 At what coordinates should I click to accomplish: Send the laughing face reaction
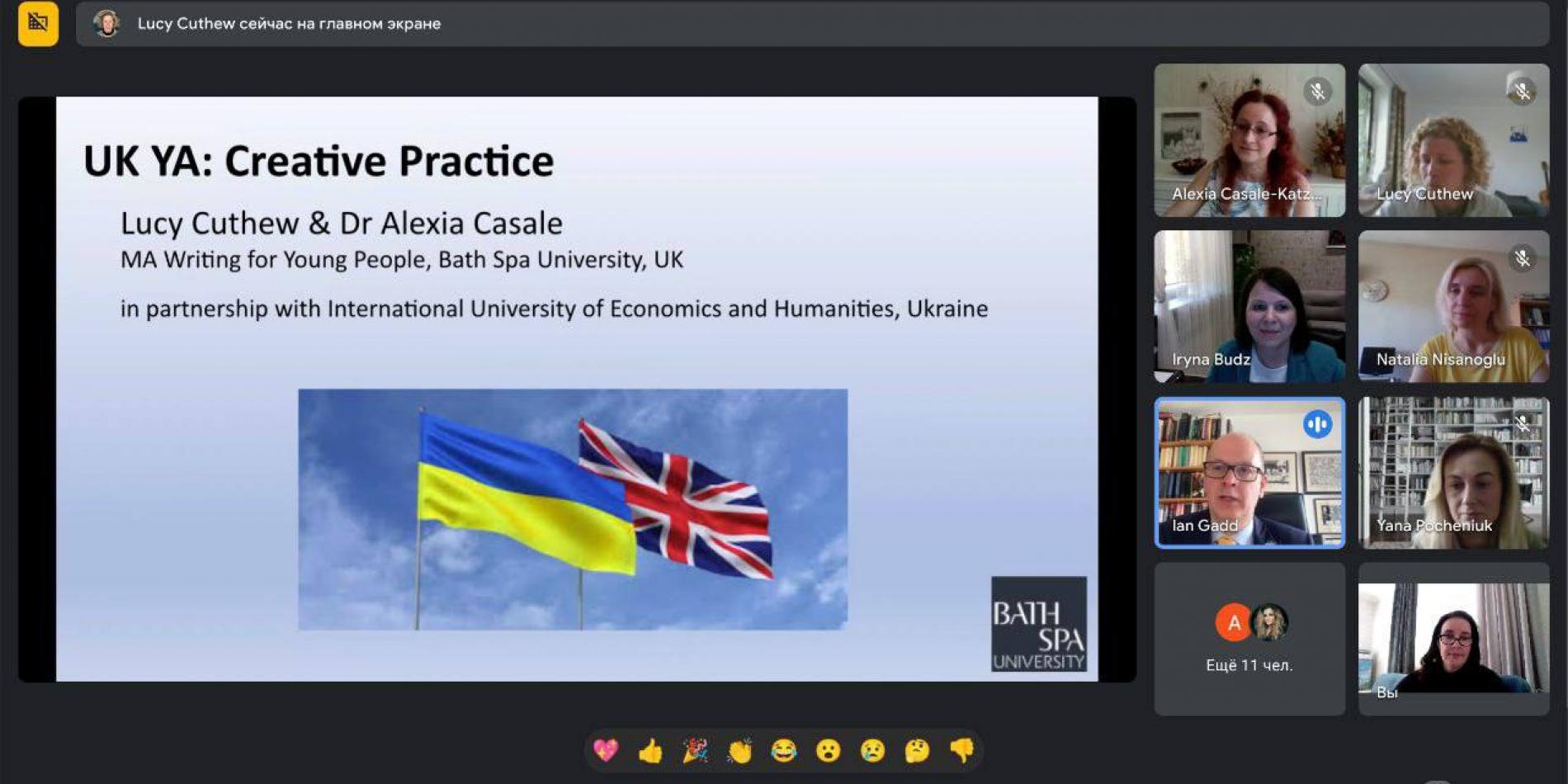tap(784, 750)
